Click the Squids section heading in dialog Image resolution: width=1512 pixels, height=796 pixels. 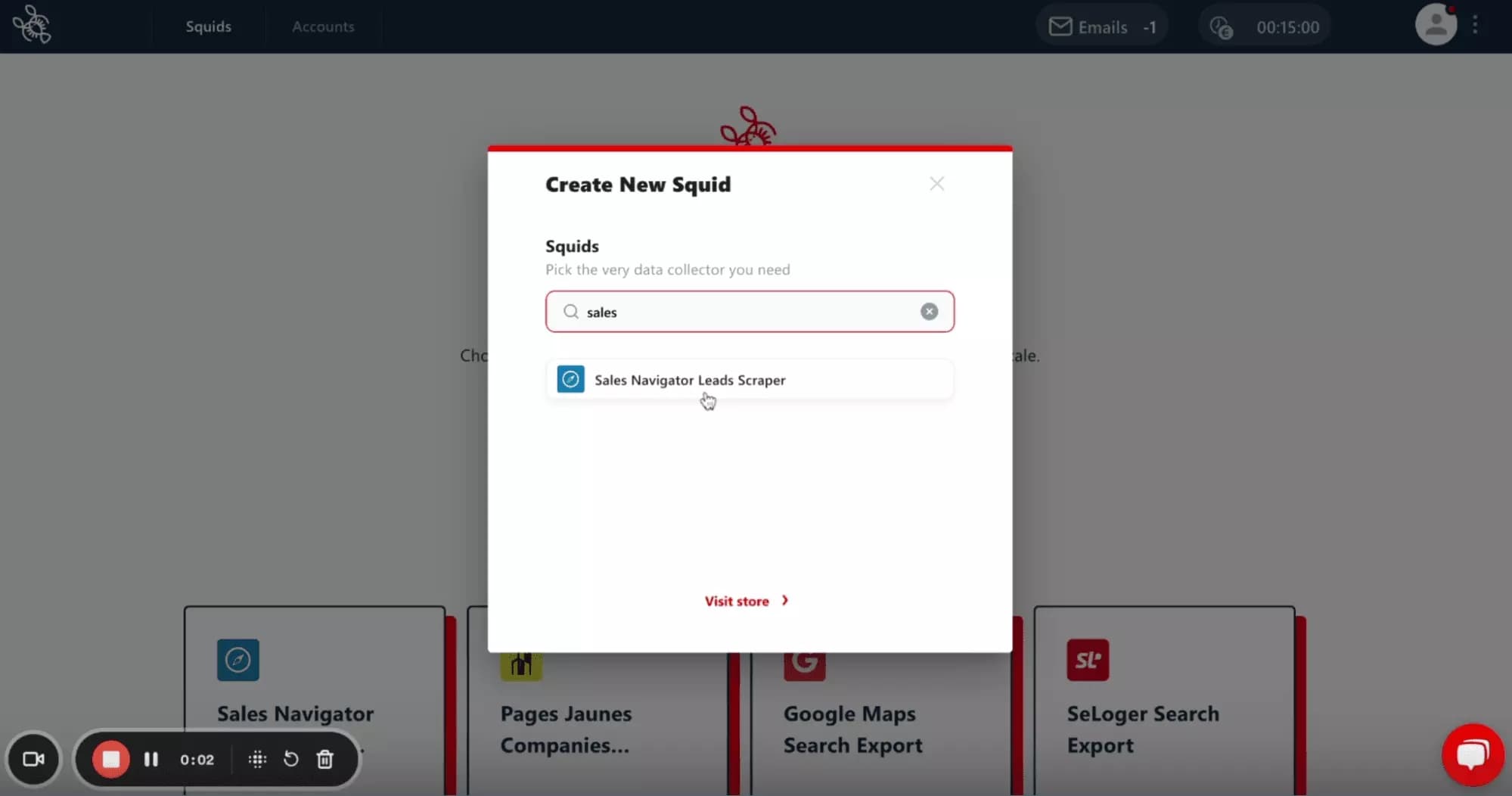572,246
